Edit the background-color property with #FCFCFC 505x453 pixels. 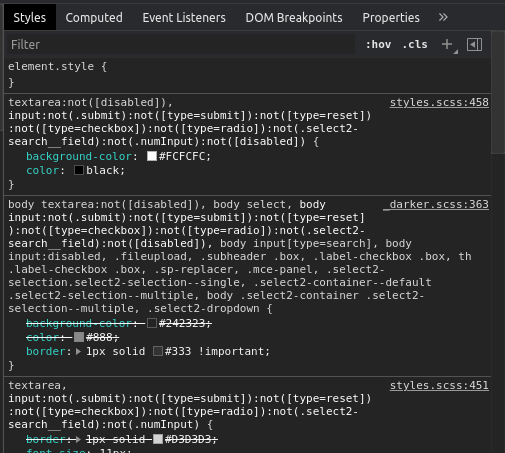pyautogui.click(x=79, y=156)
